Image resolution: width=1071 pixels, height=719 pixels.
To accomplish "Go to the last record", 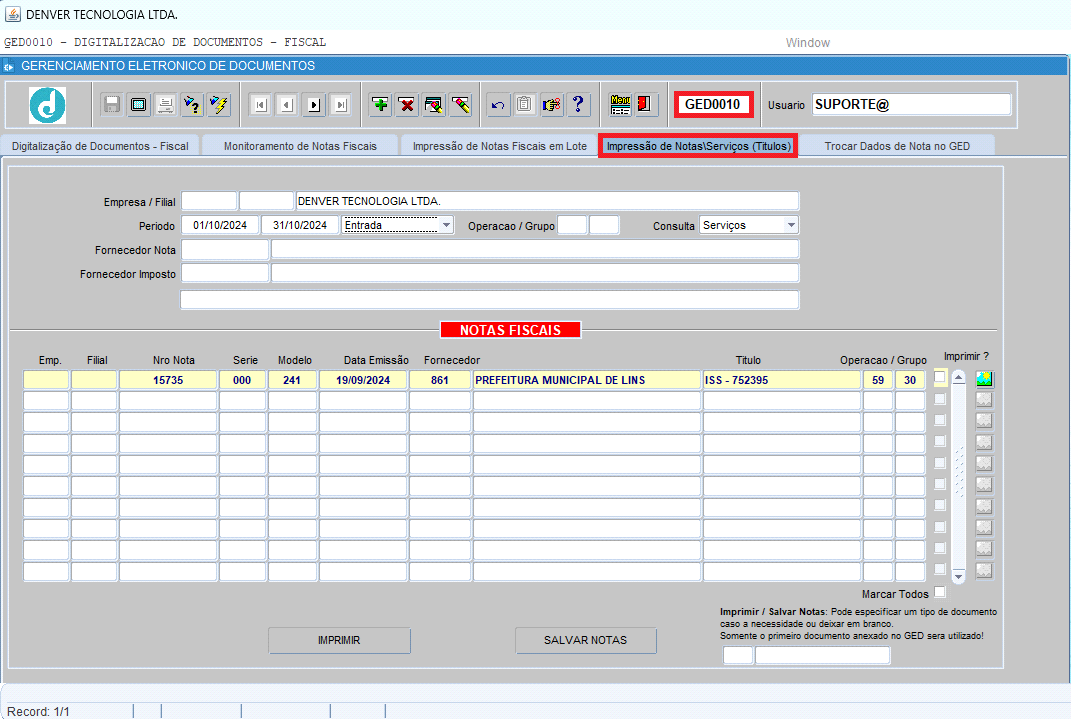I will pyautogui.click(x=341, y=104).
